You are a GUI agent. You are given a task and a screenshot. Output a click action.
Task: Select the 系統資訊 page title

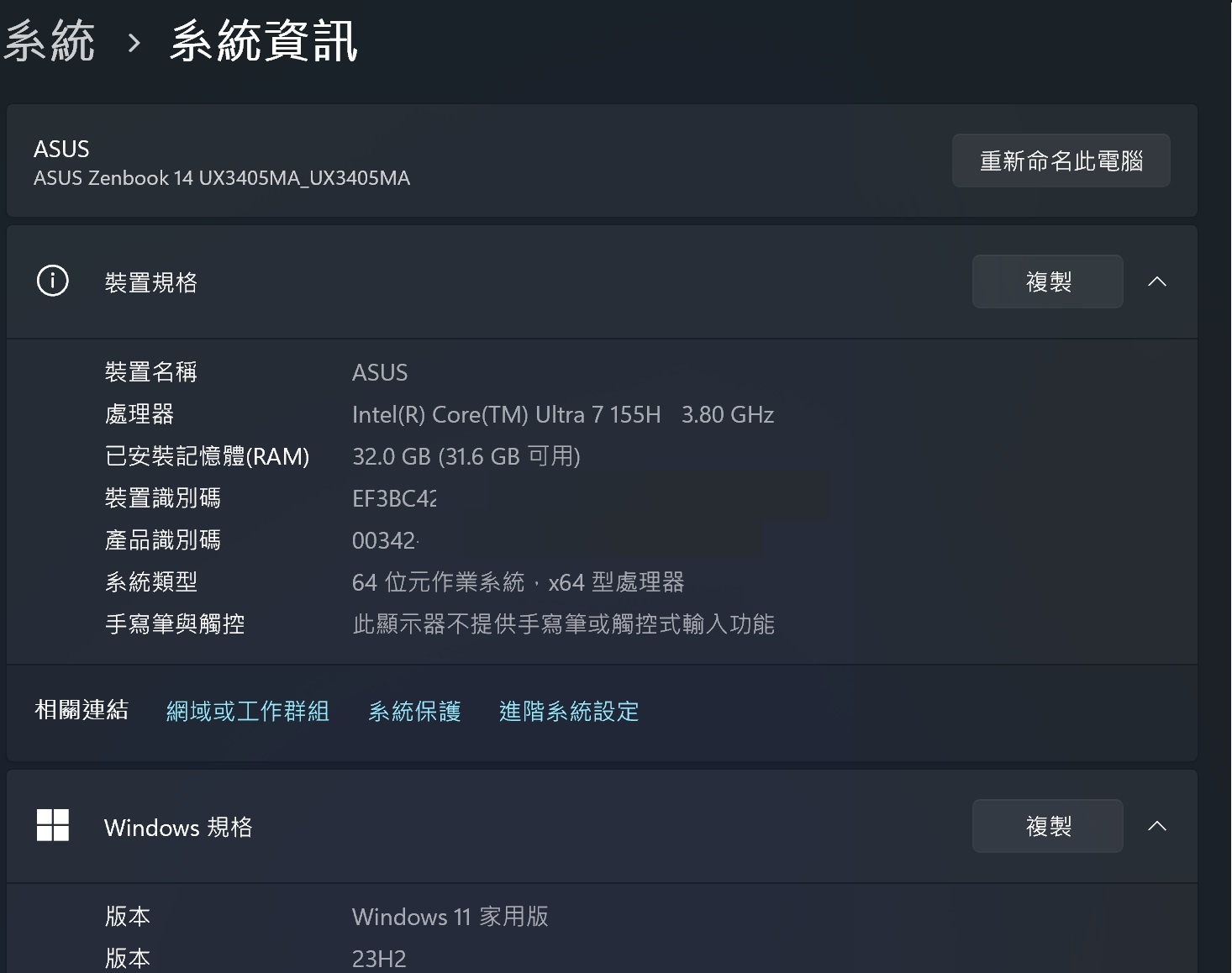264,41
